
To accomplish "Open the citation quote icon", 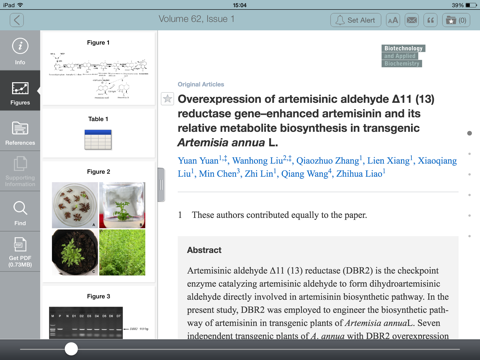I will tap(430, 20).
